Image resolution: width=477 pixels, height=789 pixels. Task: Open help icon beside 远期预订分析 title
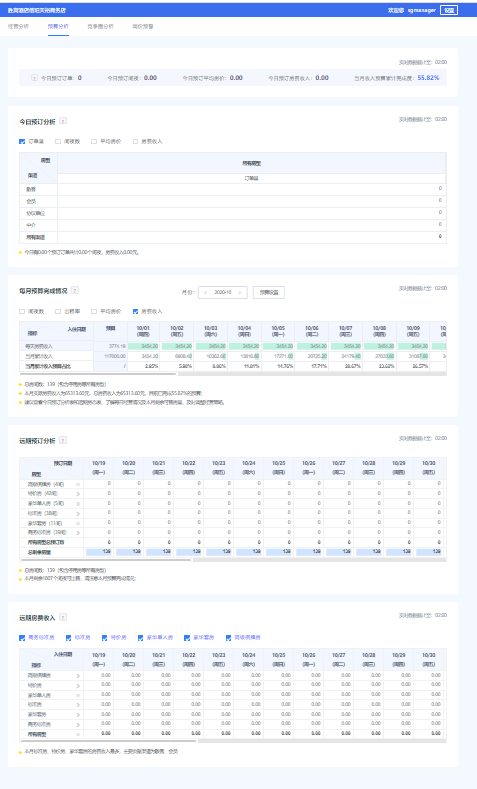pyautogui.click(x=63, y=440)
